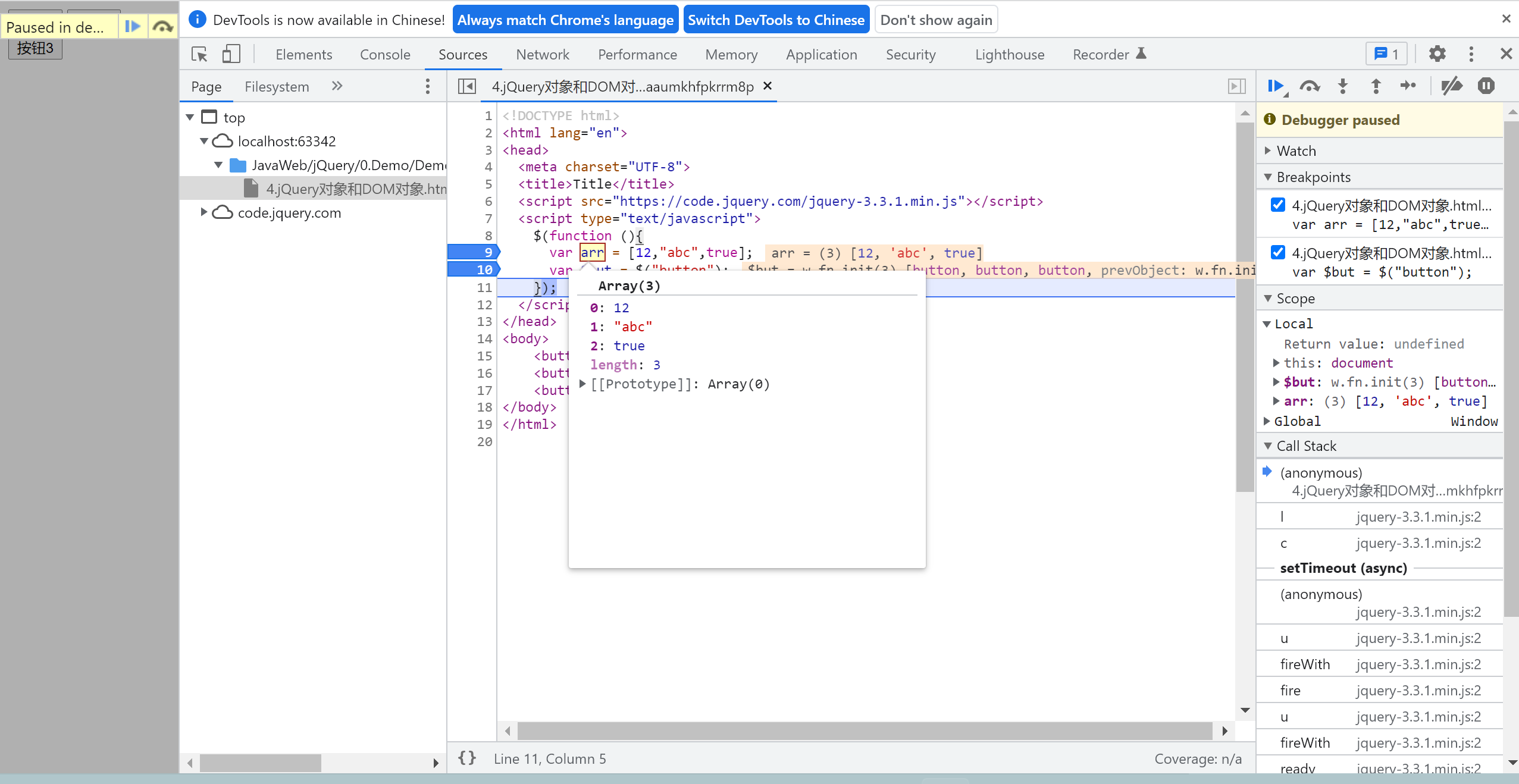This screenshot has height=784, width=1519.
Task: Open the issues counter badge
Action: click(x=1386, y=54)
